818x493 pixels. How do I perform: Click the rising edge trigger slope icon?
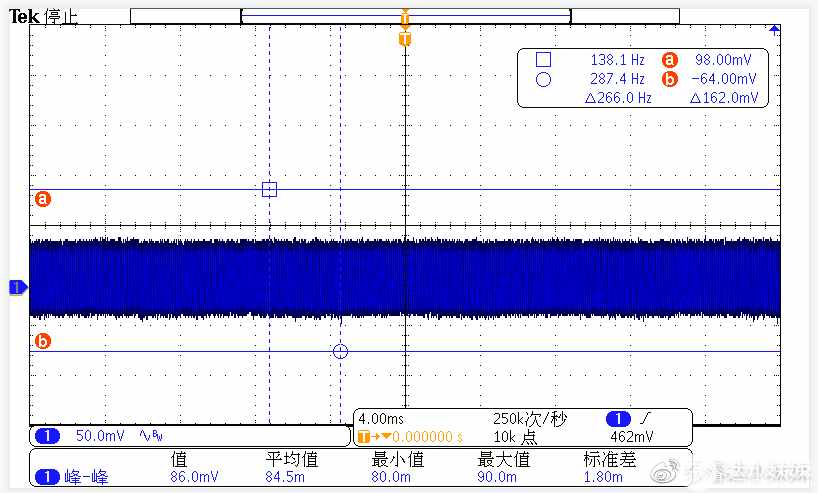[x=646, y=418]
